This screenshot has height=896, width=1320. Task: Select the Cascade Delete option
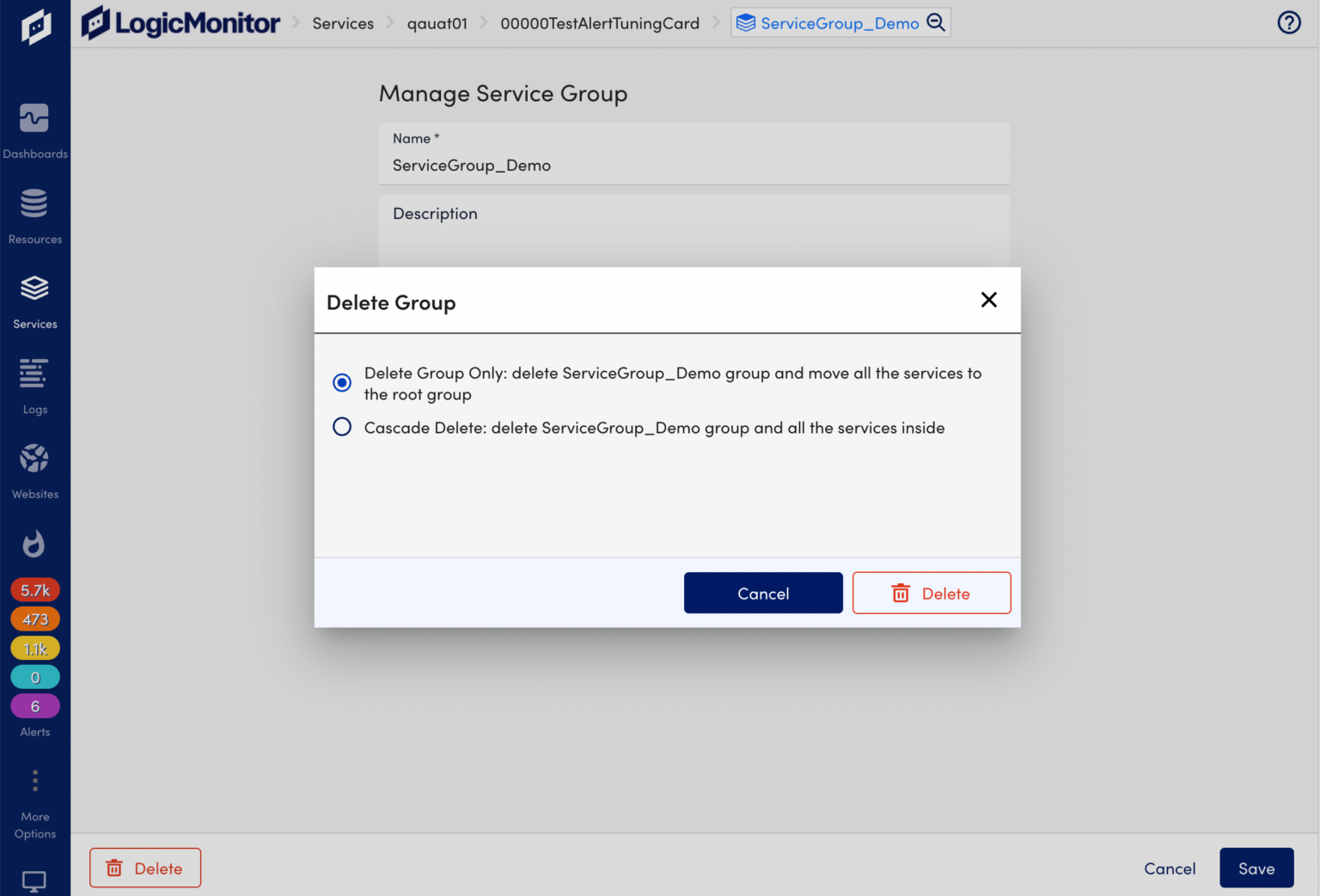[342, 427]
